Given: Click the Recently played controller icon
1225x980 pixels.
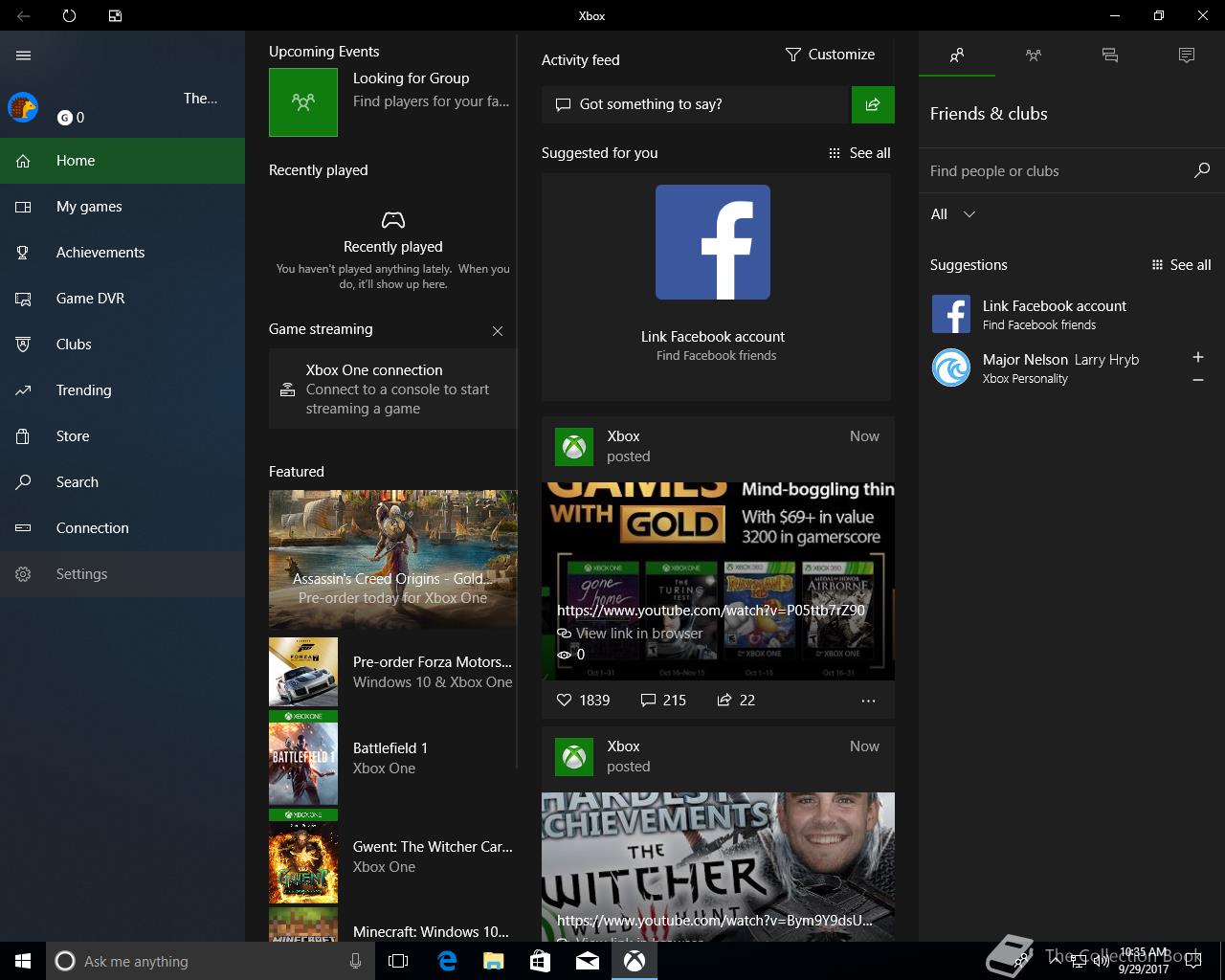Looking at the screenshot, I should coord(393,220).
